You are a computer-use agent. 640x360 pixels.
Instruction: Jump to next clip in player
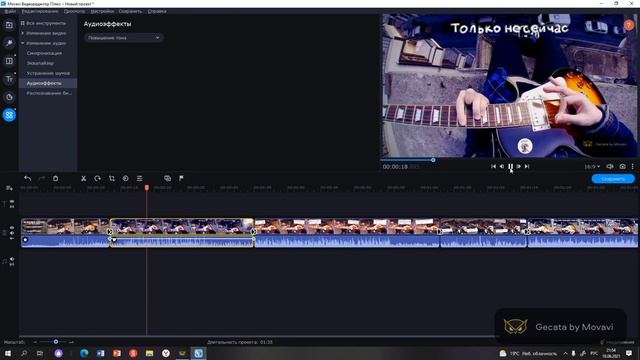[x=527, y=167]
